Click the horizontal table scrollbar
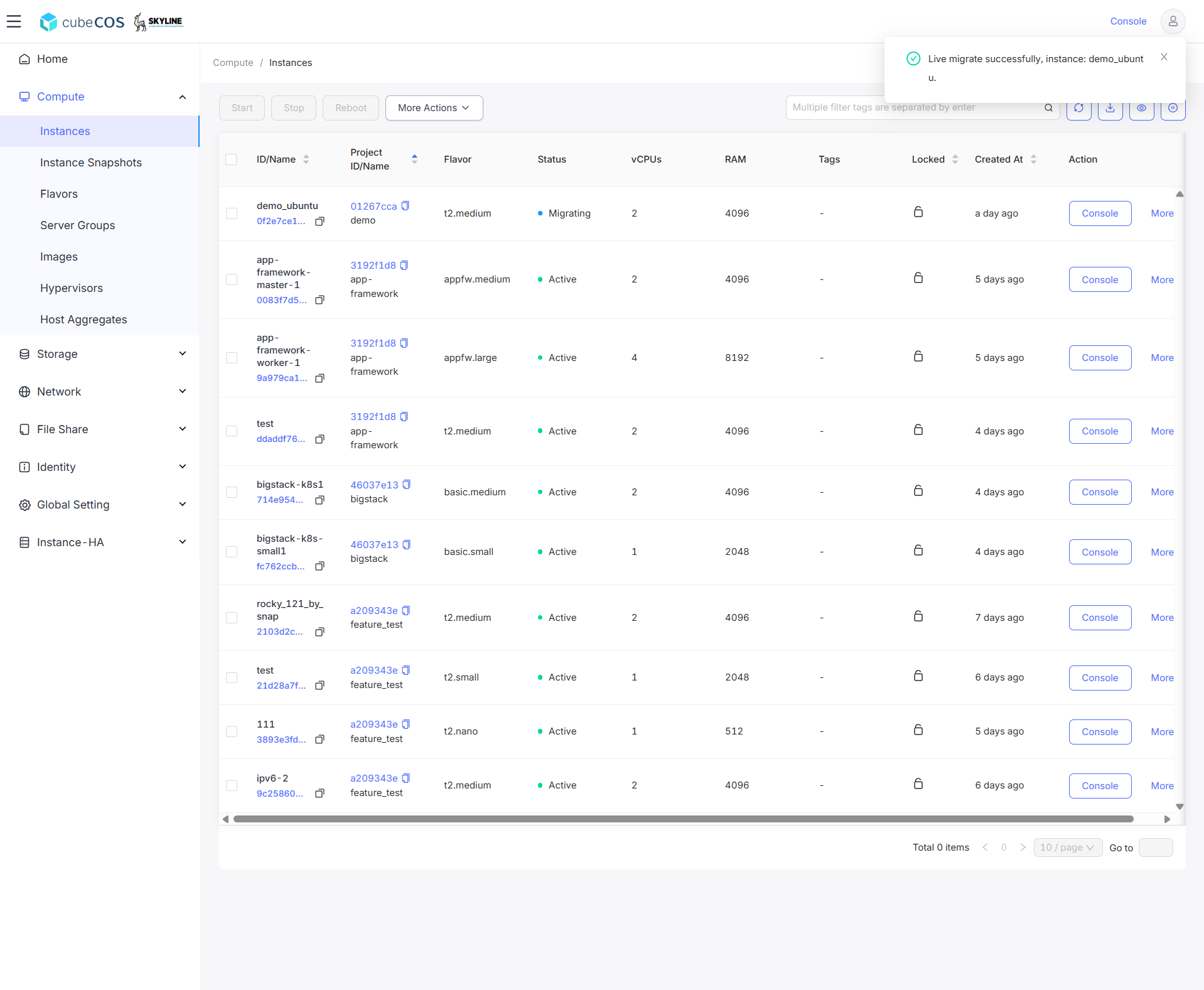Screen dimensions: 1204x990 (x=683, y=819)
